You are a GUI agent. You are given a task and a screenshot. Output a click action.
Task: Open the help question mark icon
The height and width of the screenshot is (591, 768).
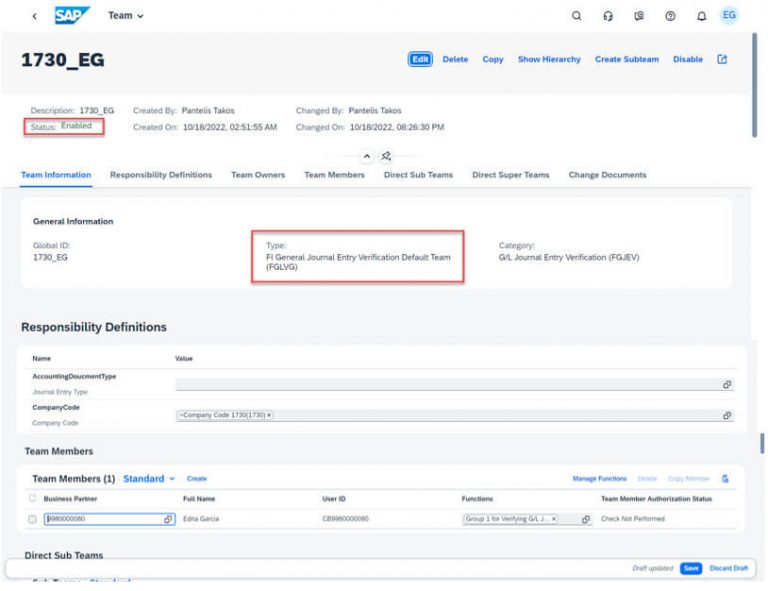tap(671, 17)
